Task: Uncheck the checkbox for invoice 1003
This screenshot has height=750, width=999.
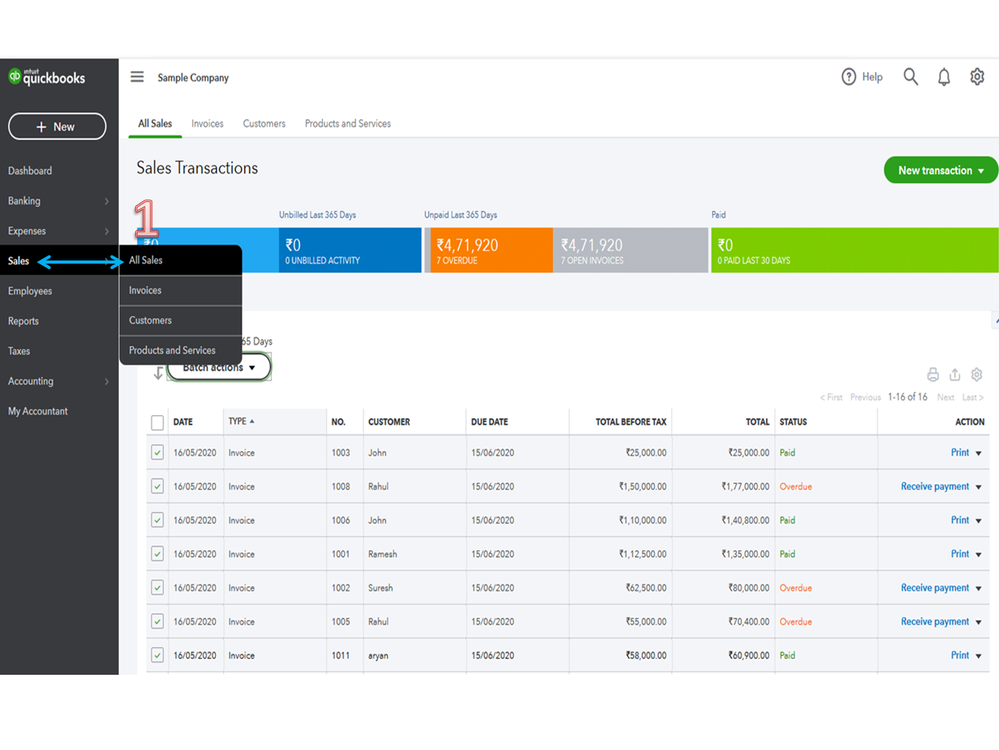Action: (157, 453)
